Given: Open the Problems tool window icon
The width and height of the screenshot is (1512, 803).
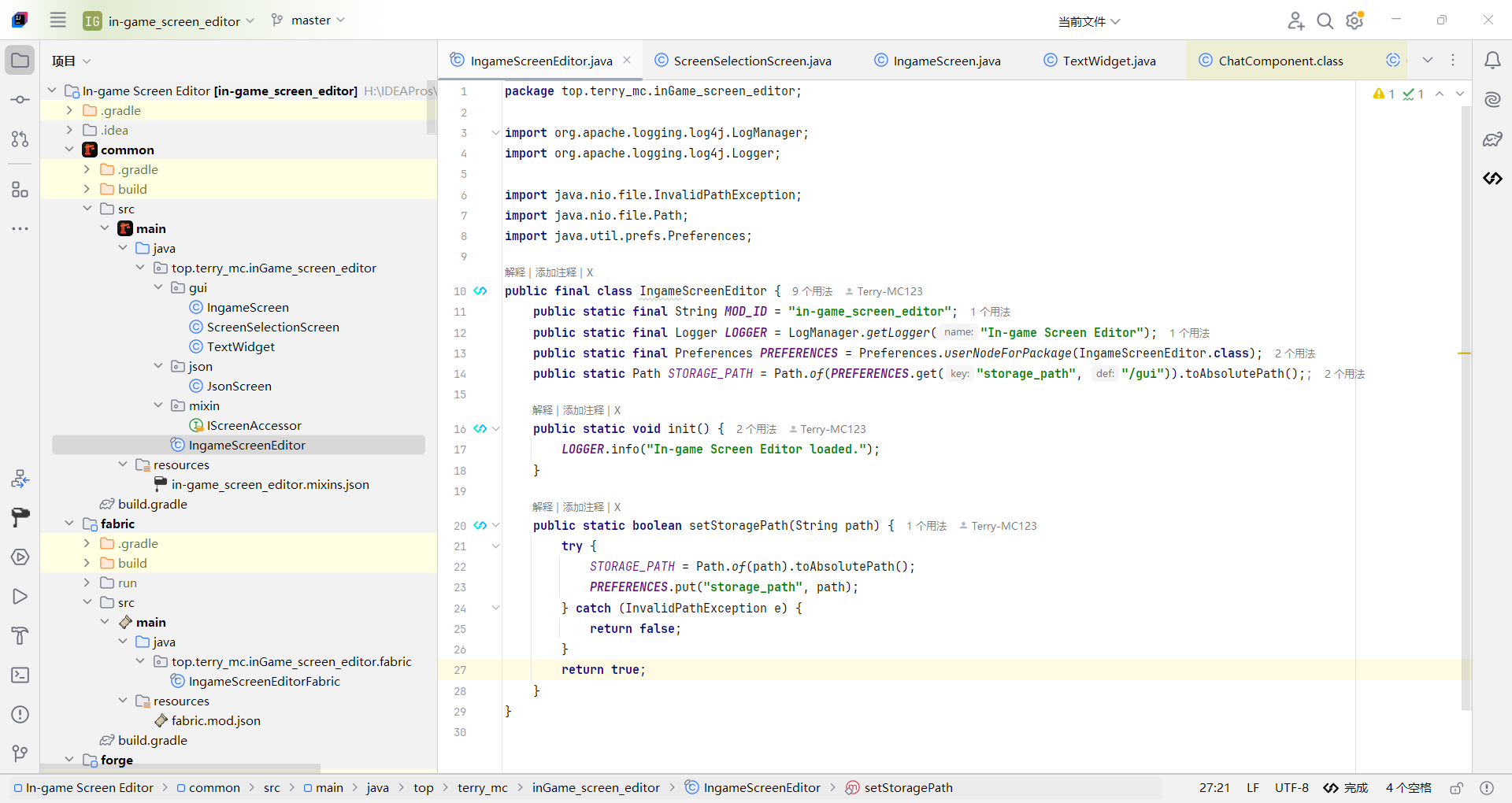Looking at the screenshot, I should coord(20,715).
